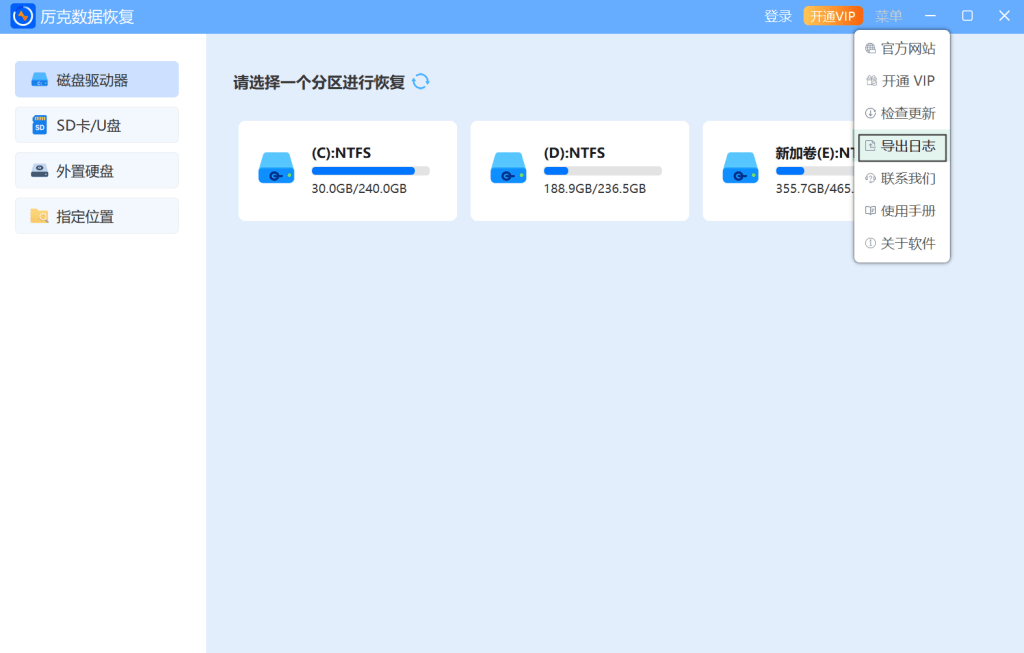Viewport: 1024px width, 653px height.
Task: Toggle the 菜单 dropdown in title bar
Action: [x=888, y=16]
